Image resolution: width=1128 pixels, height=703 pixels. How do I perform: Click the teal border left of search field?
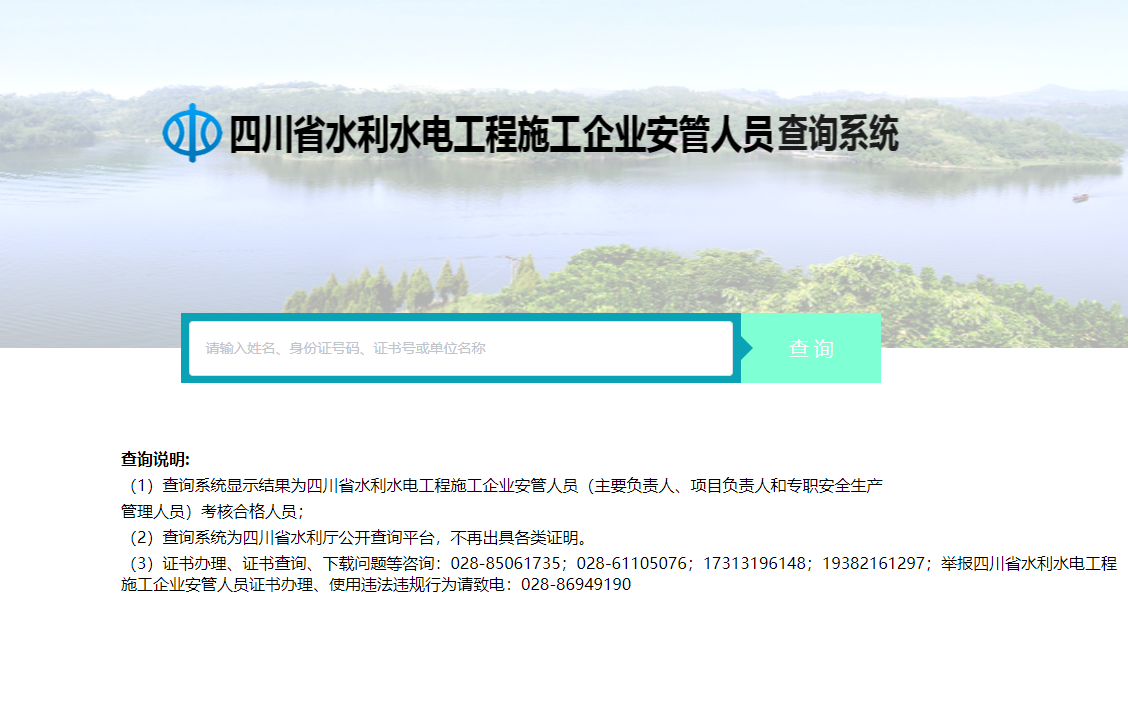click(x=185, y=348)
